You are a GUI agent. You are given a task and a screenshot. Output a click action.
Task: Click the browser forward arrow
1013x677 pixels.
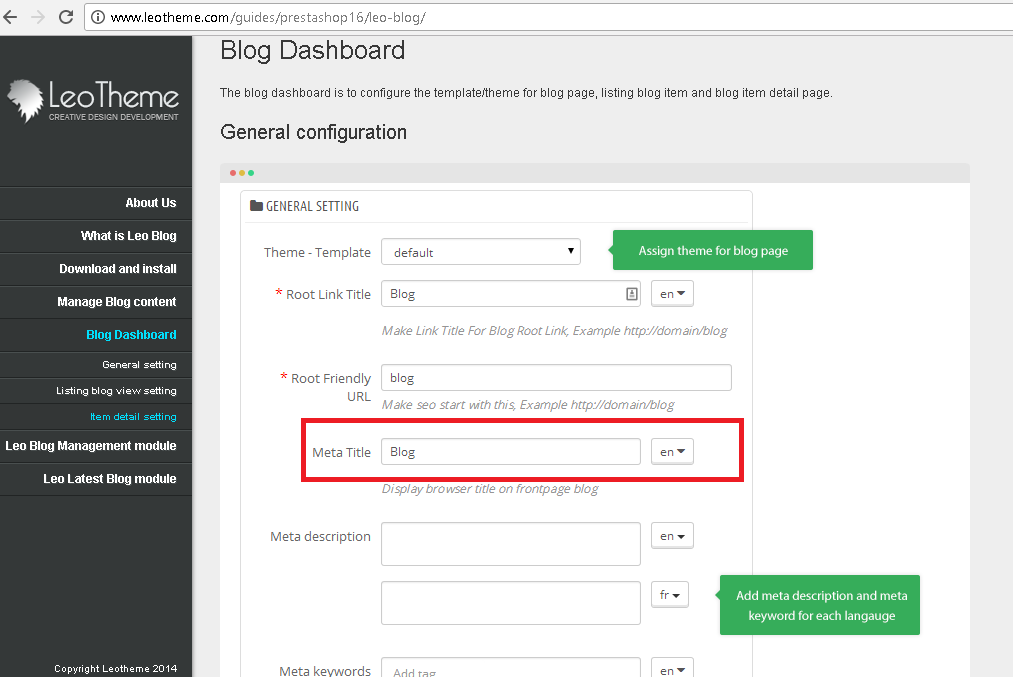(38, 17)
